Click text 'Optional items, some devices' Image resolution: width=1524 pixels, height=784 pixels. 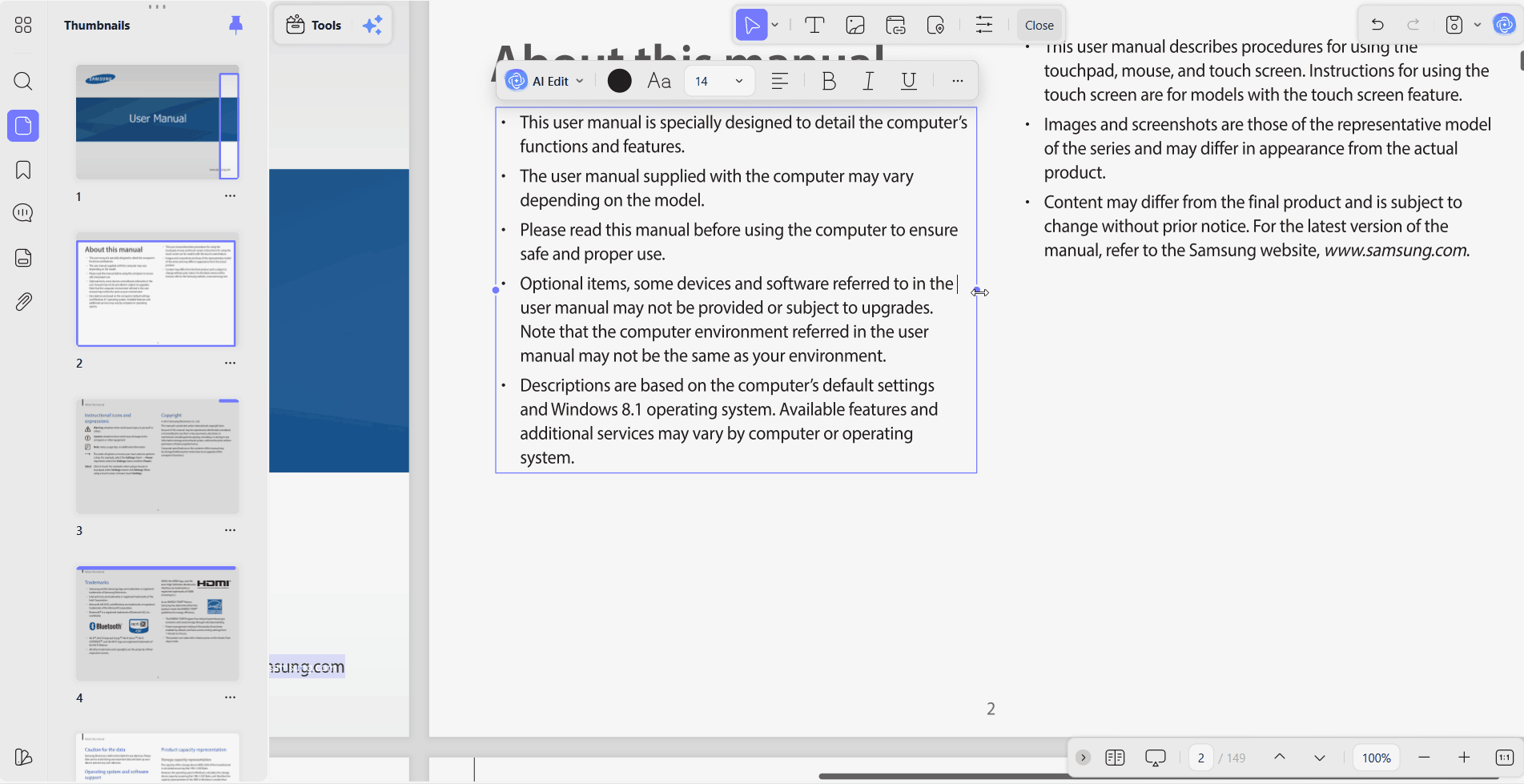click(625, 283)
